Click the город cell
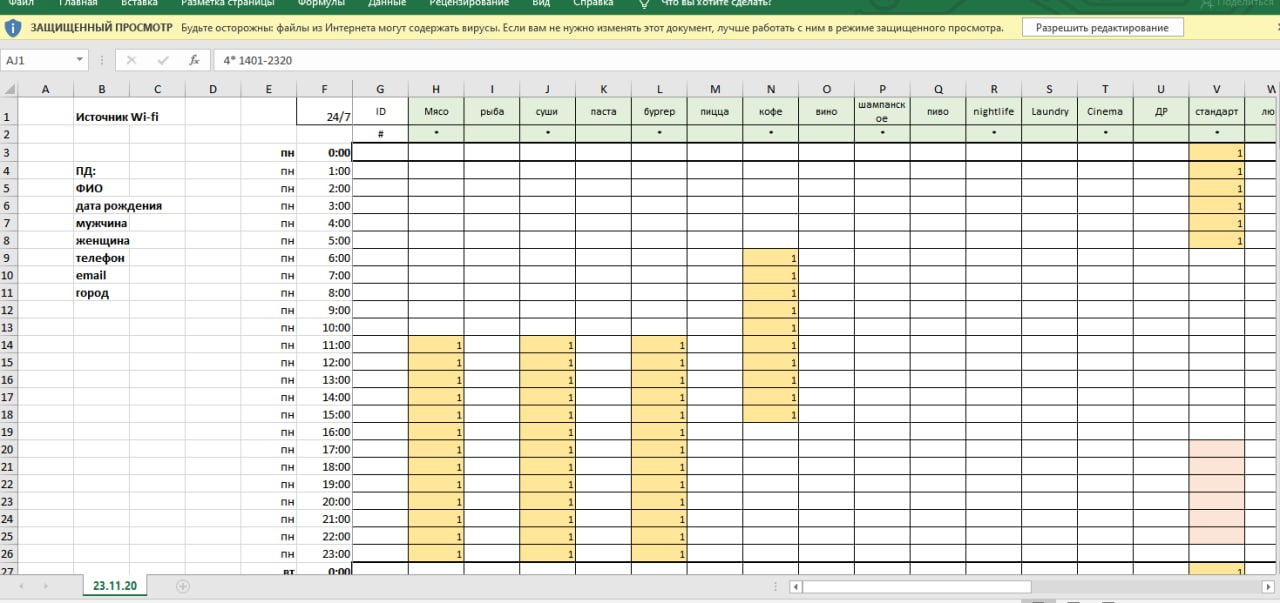Screen dimensions: 1280x603 (x=101, y=293)
